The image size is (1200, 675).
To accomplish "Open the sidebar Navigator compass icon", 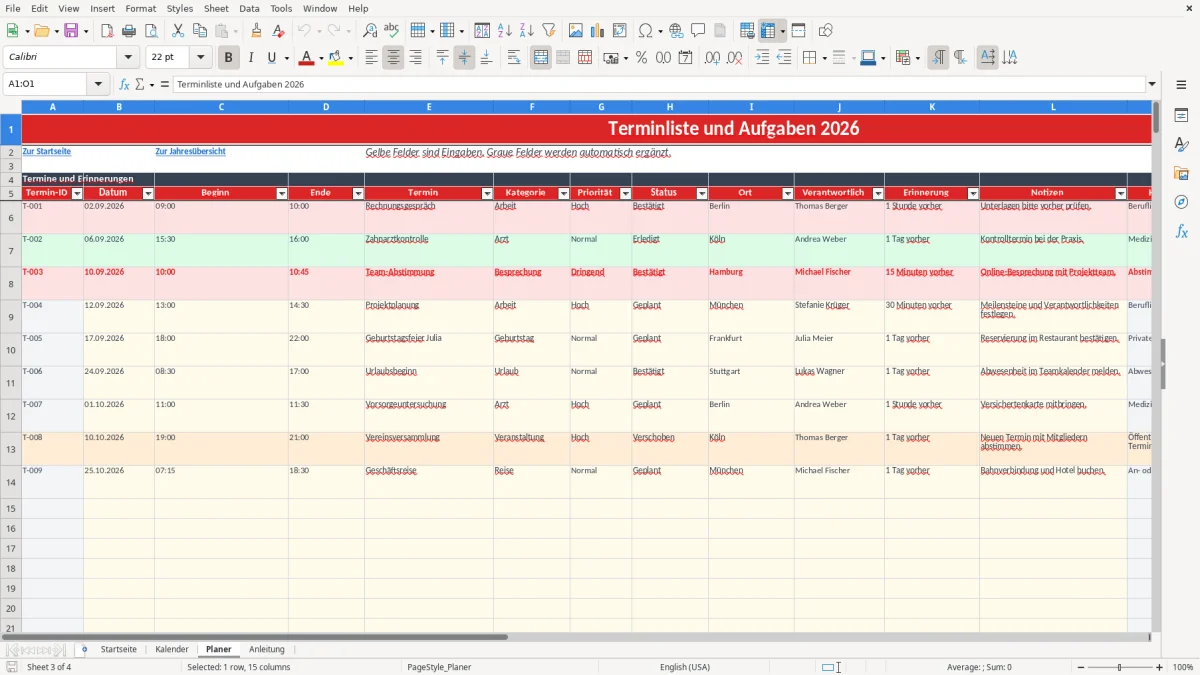I will (1181, 202).
